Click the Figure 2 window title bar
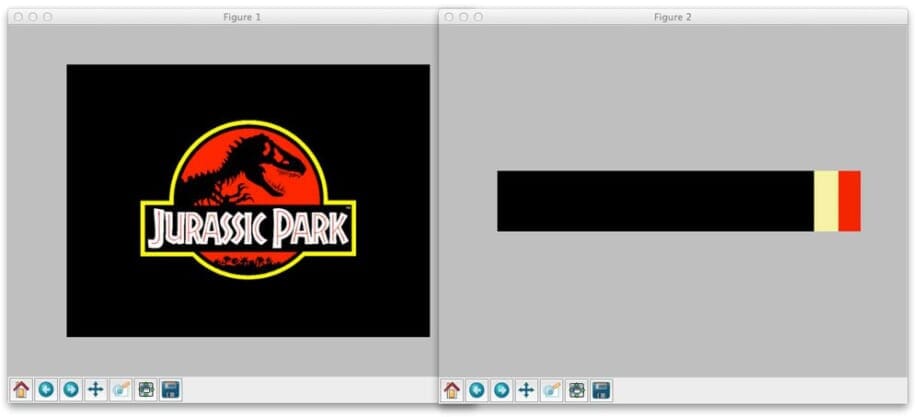 672,17
